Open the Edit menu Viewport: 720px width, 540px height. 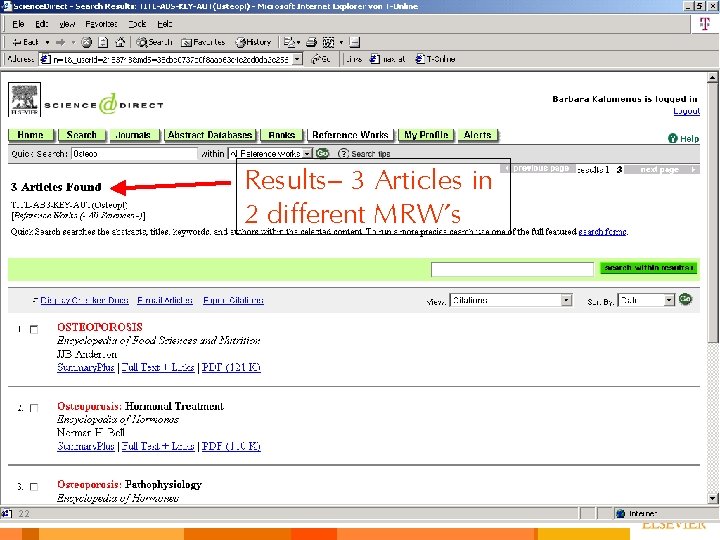tap(41, 24)
